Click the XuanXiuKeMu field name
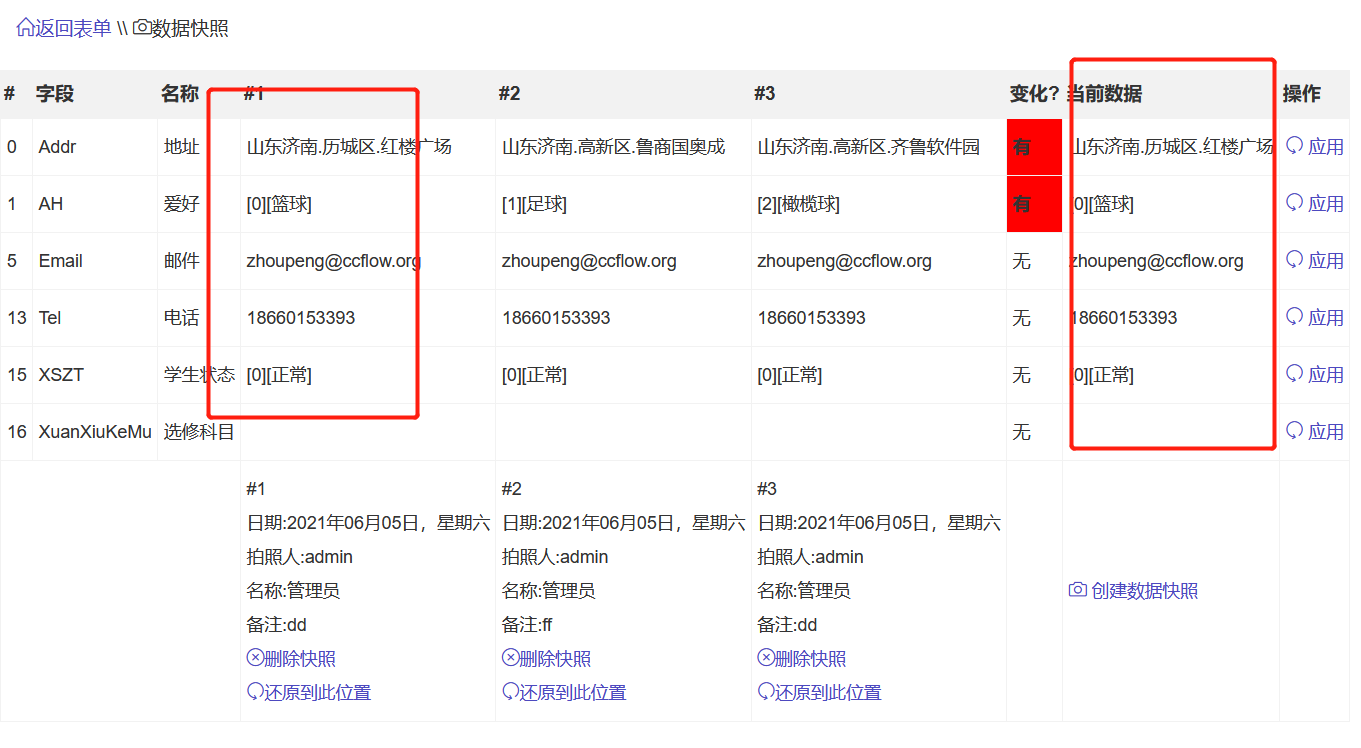Image resolution: width=1361 pixels, height=748 pixels. tap(95, 432)
